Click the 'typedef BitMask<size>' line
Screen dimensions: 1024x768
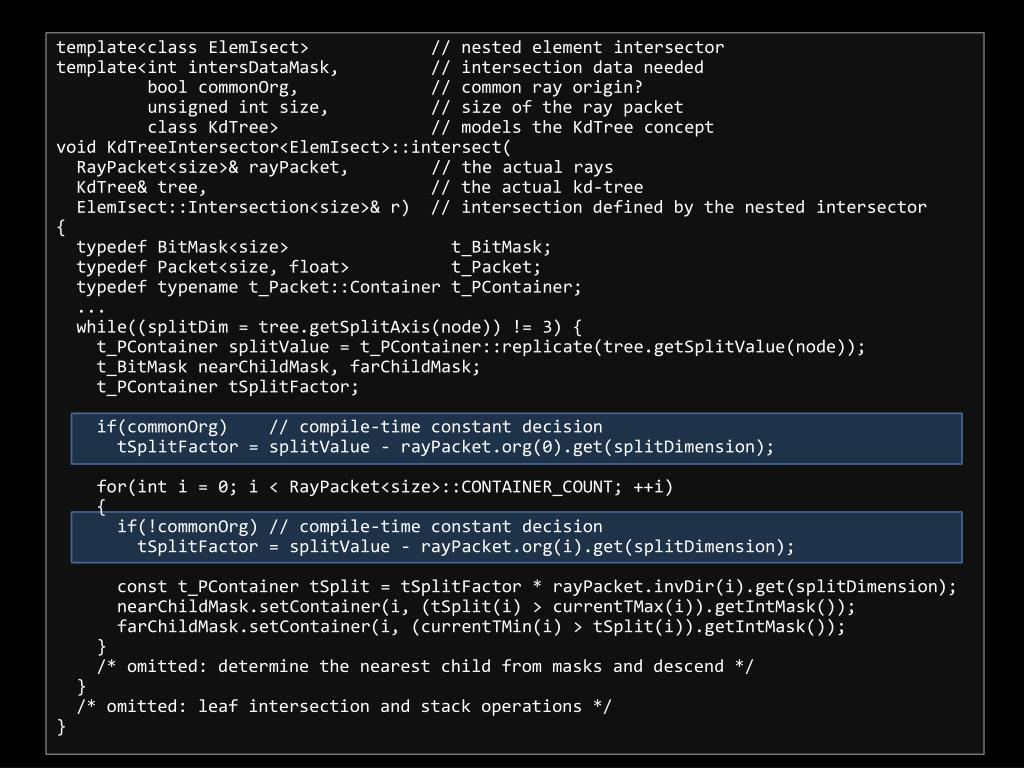[182, 247]
